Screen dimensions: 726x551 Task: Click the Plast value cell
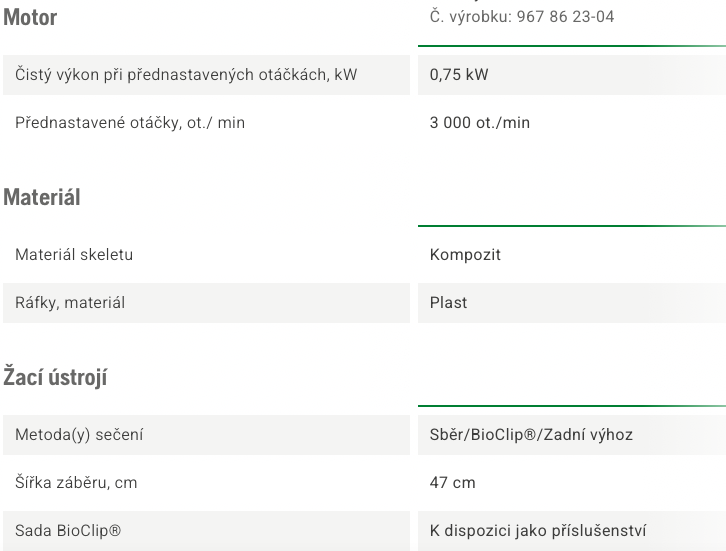click(572, 303)
